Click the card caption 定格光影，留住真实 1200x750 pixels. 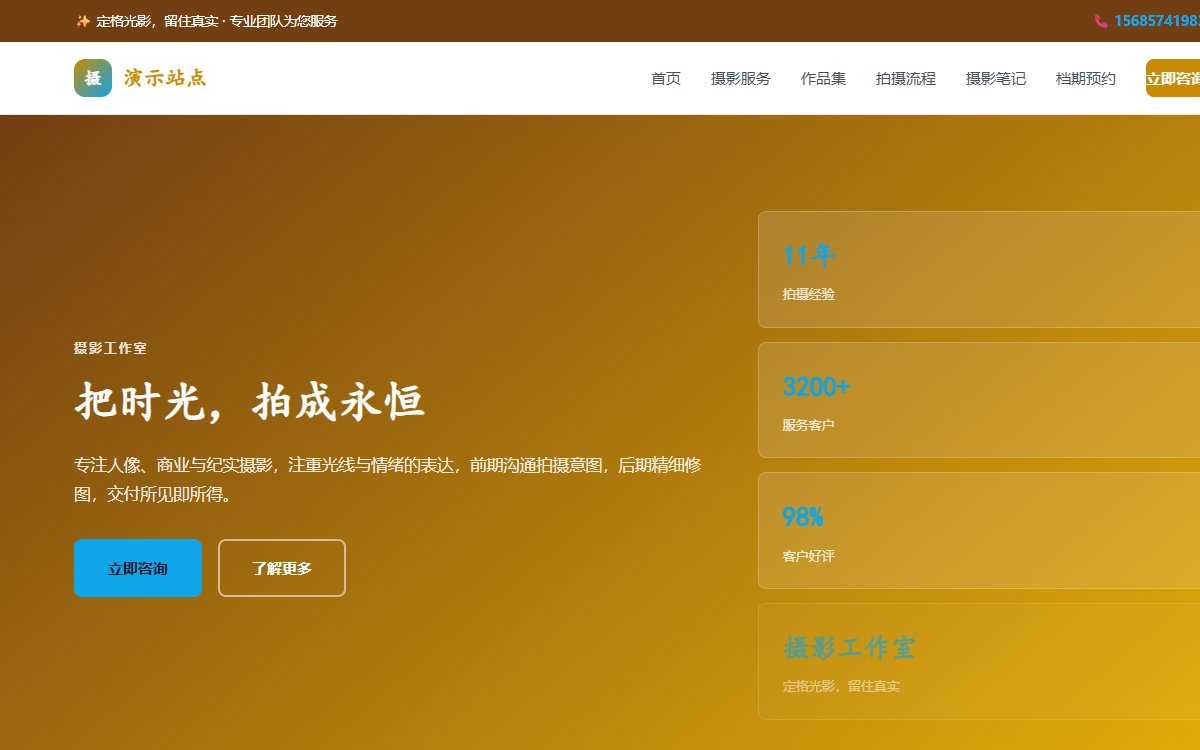841,686
